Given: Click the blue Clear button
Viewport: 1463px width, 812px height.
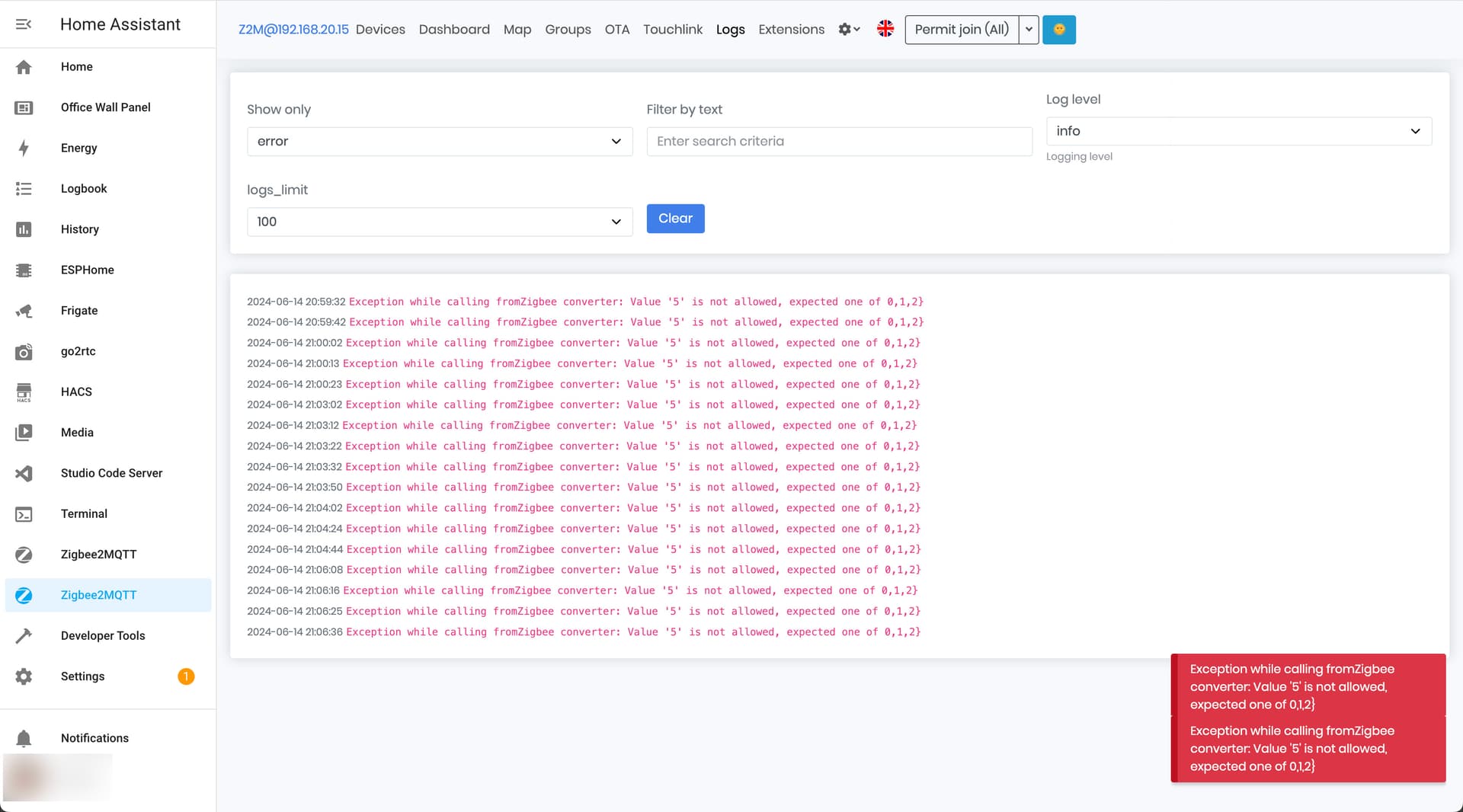Looking at the screenshot, I should [x=676, y=219].
